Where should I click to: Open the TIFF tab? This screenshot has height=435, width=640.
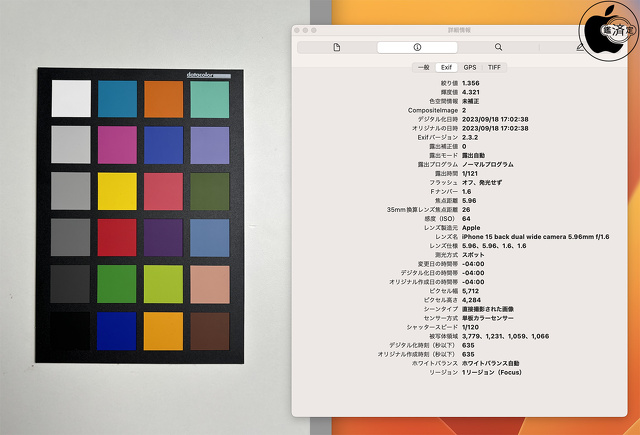click(494, 67)
